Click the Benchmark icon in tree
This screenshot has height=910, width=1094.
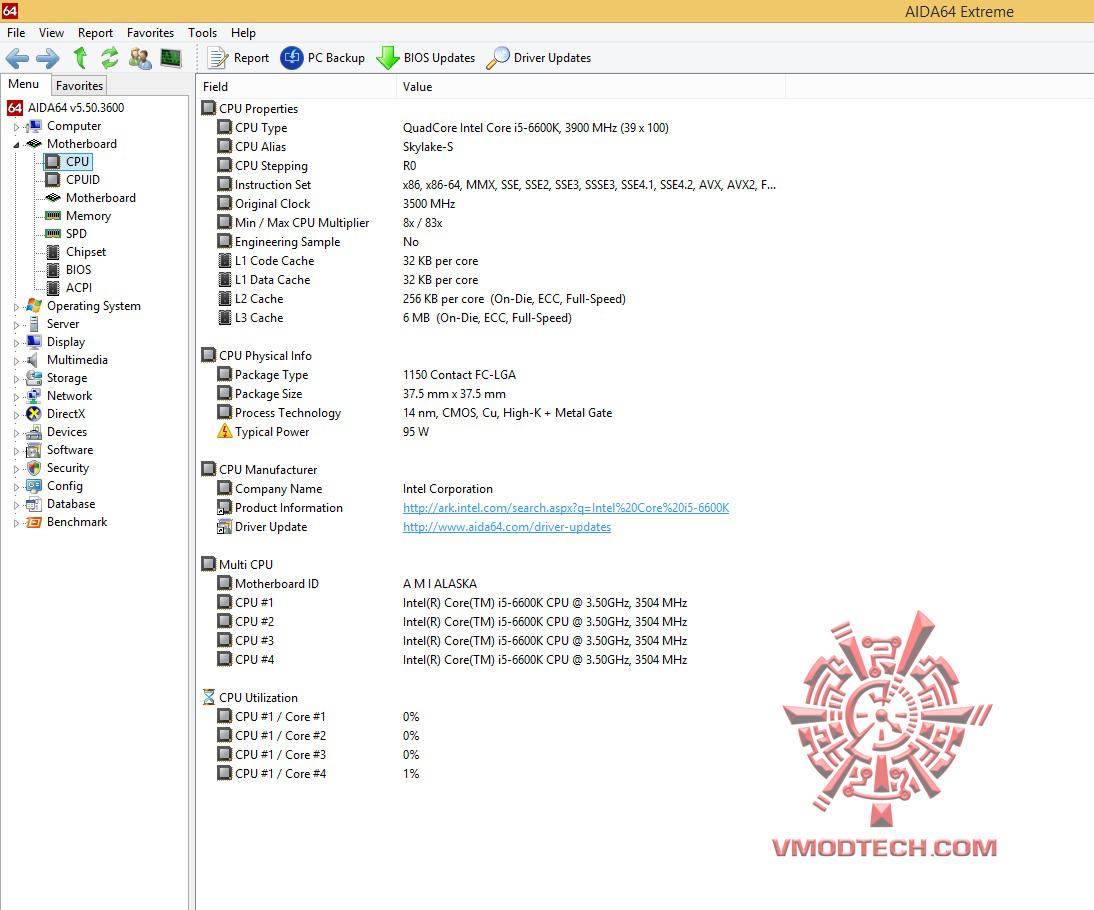pyautogui.click(x=33, y=522)
